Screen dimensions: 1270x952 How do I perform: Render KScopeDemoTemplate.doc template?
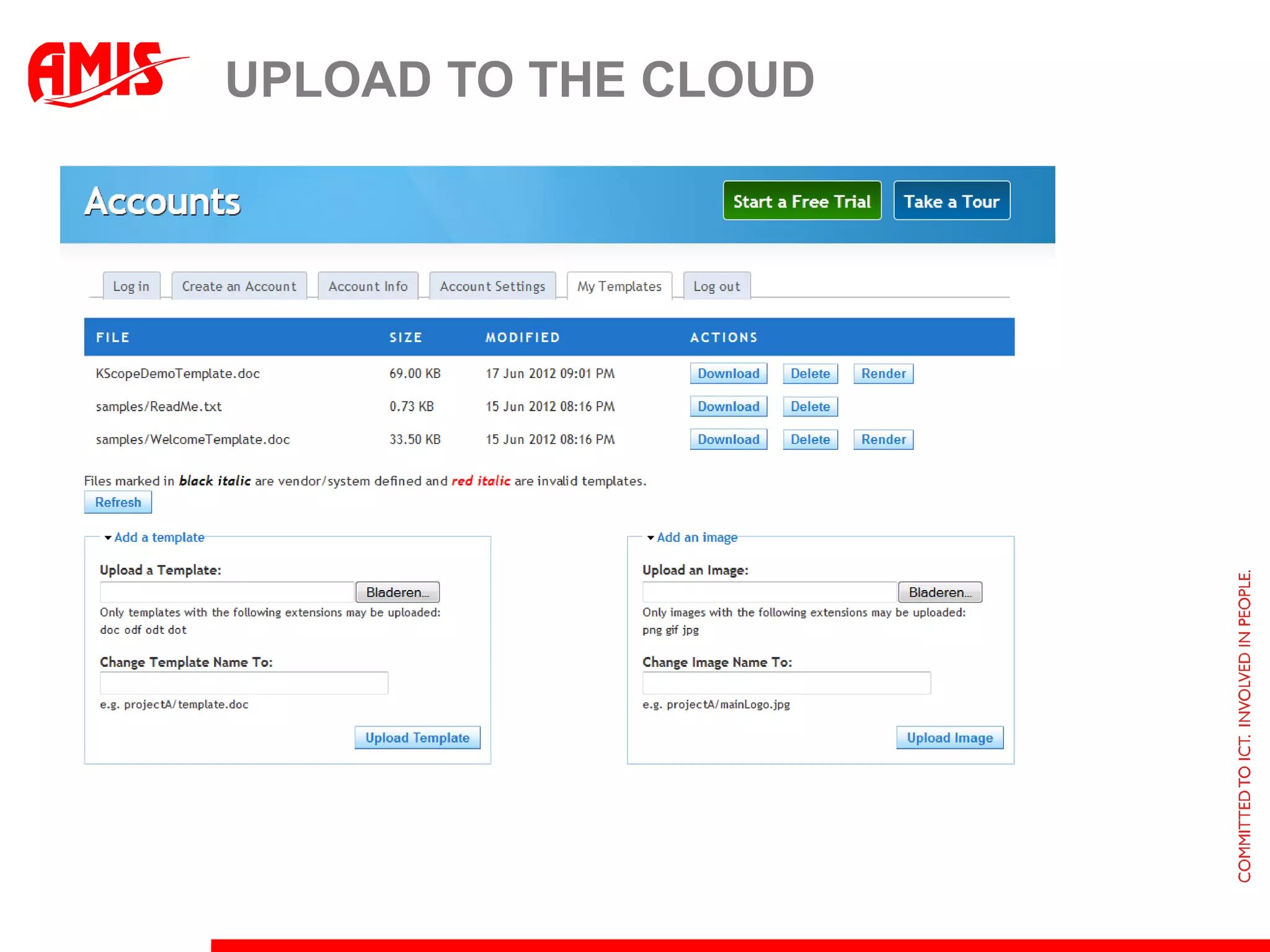(884, 374)
